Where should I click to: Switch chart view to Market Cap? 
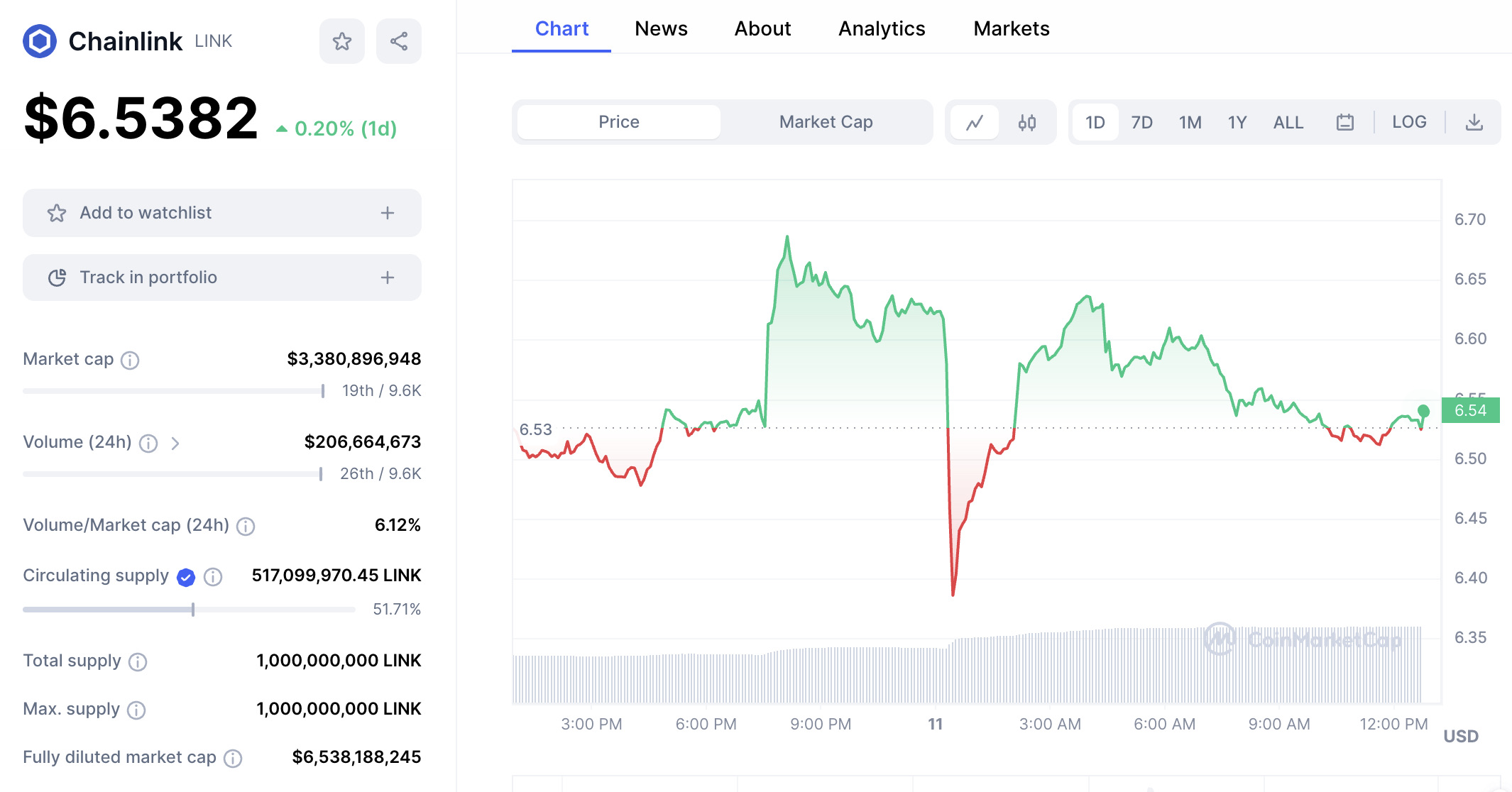coord(826,121)
